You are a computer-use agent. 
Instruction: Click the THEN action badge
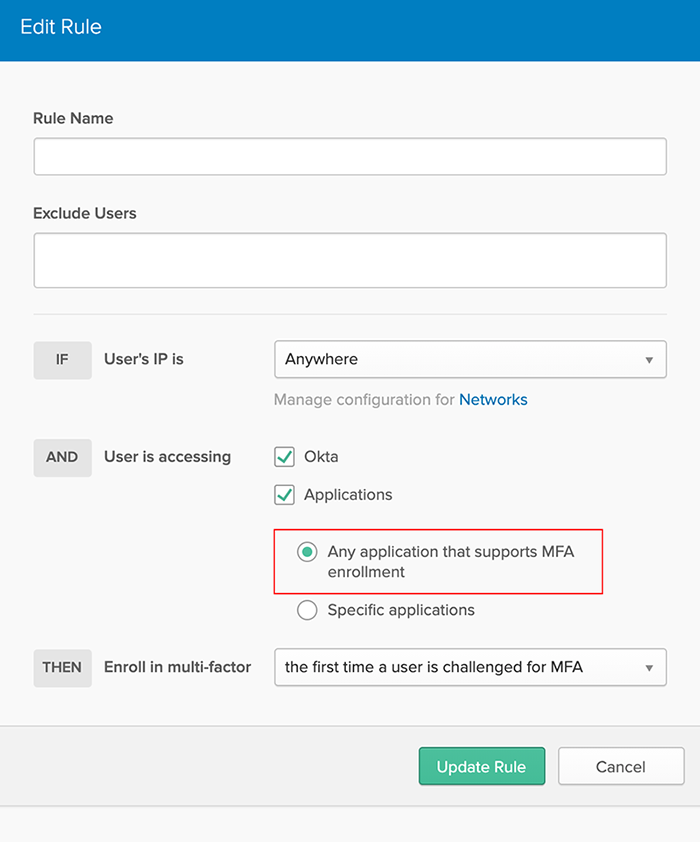62,668
